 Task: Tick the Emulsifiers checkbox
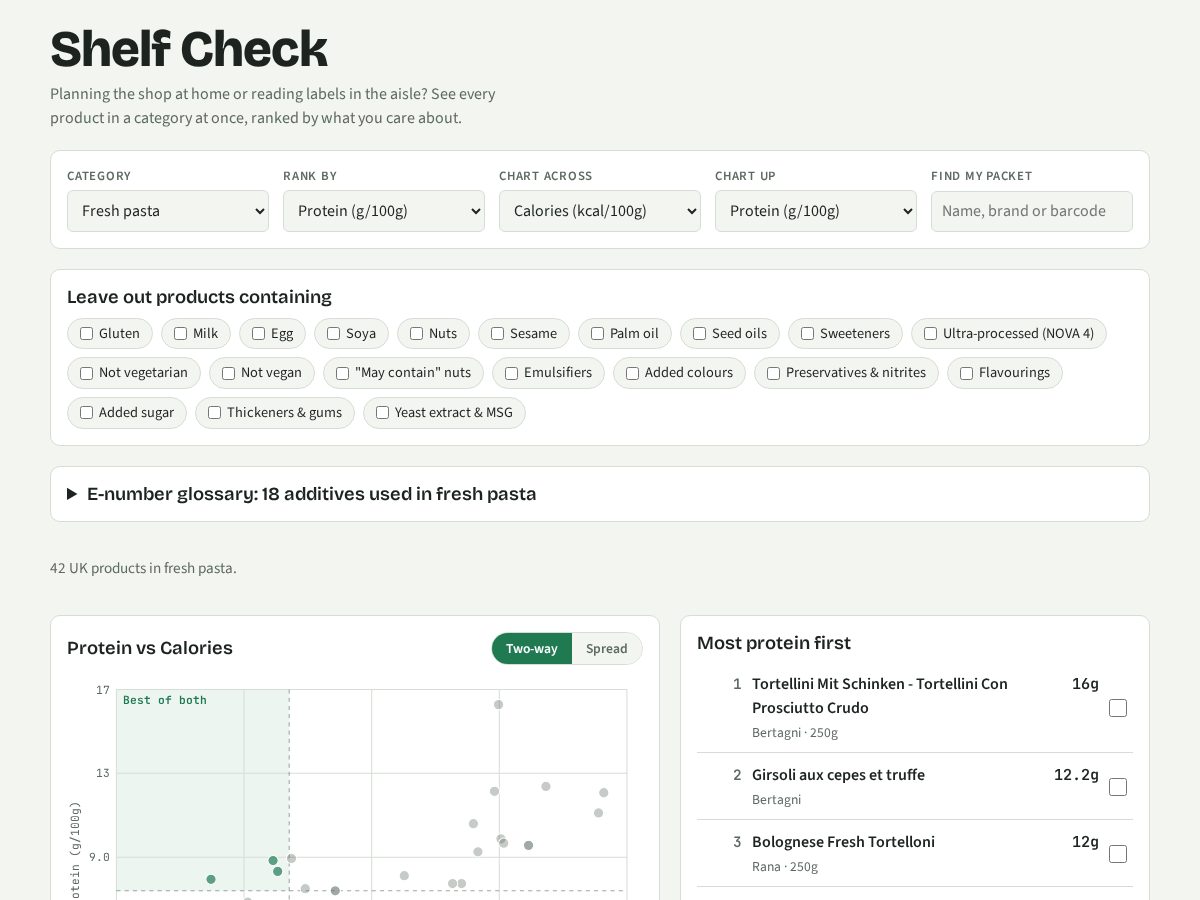(512, 373)
